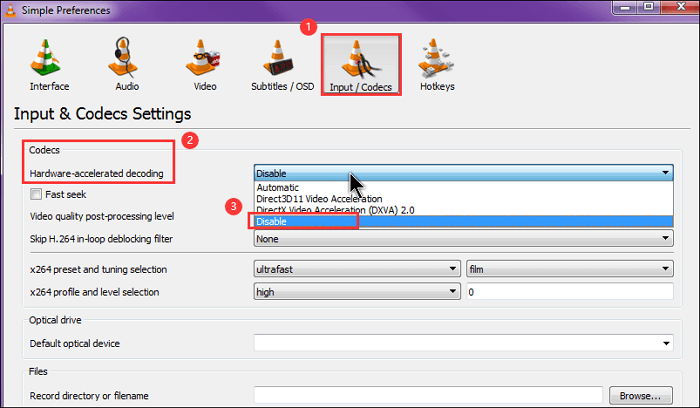This screenshot has width=700, height=408.
Task: Open the x264 preset ultrafast dropdown
Action: pyautogui.click(x=357, y=269)
